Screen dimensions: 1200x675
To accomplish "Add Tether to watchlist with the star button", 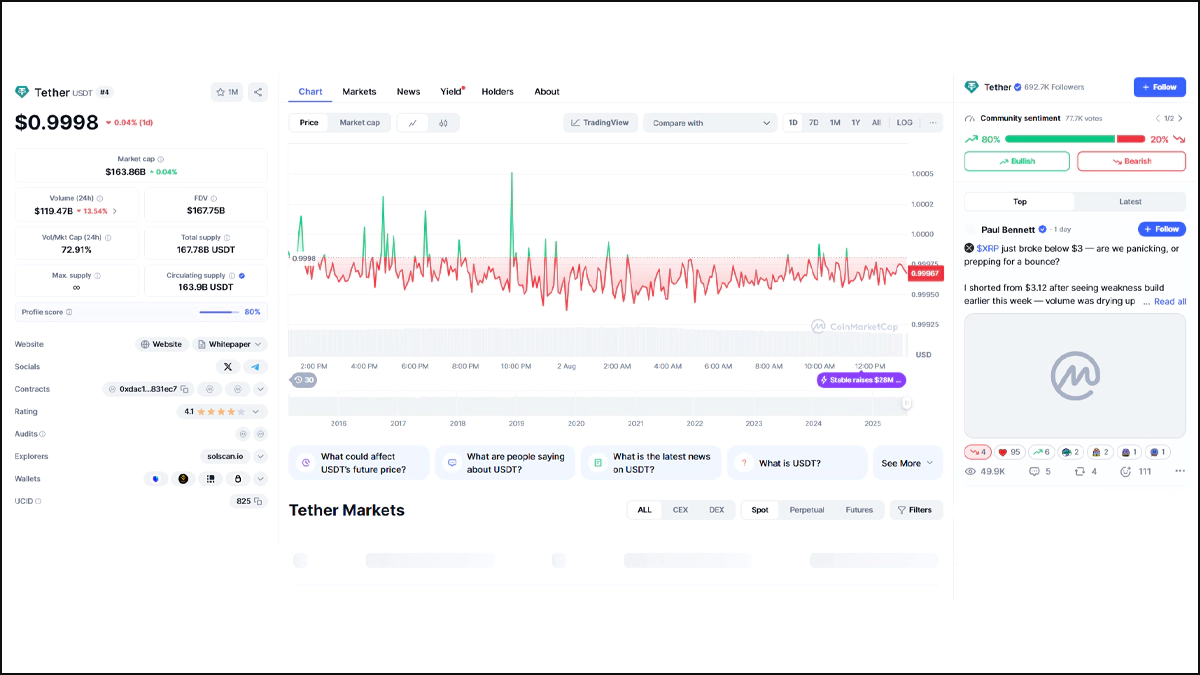I will (226, 92).
